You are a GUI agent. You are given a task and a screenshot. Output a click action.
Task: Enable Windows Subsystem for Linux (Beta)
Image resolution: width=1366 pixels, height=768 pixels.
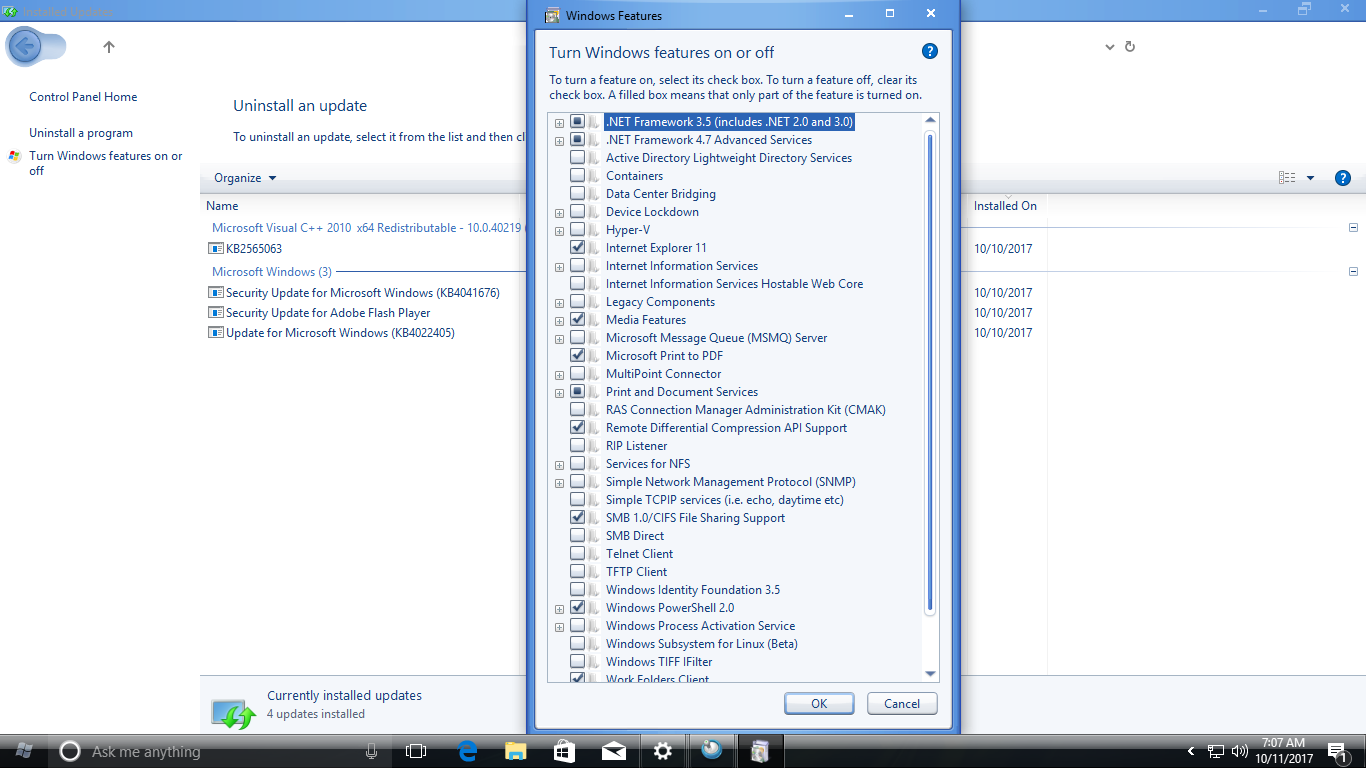[x=578, y=644]
